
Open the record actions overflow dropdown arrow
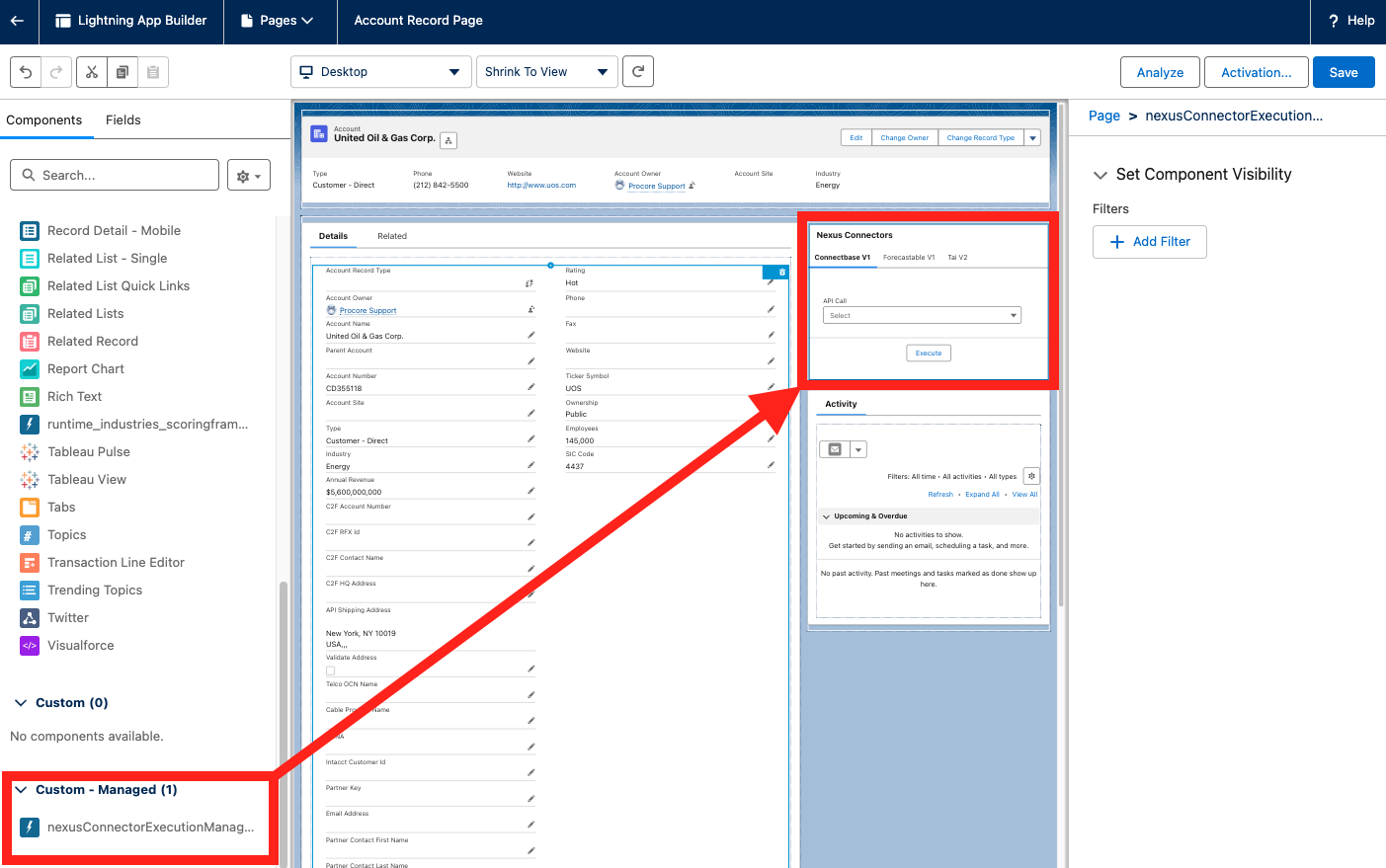(x=1032, y=138)
